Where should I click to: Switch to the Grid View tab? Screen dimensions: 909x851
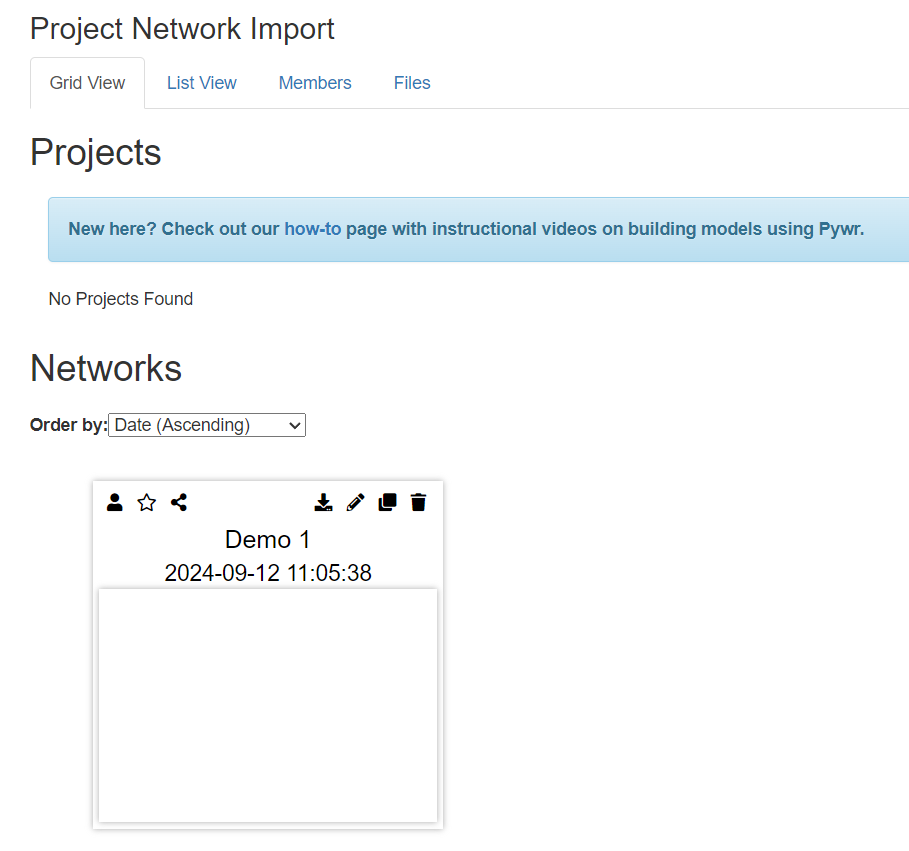click(x=87, y=83)
